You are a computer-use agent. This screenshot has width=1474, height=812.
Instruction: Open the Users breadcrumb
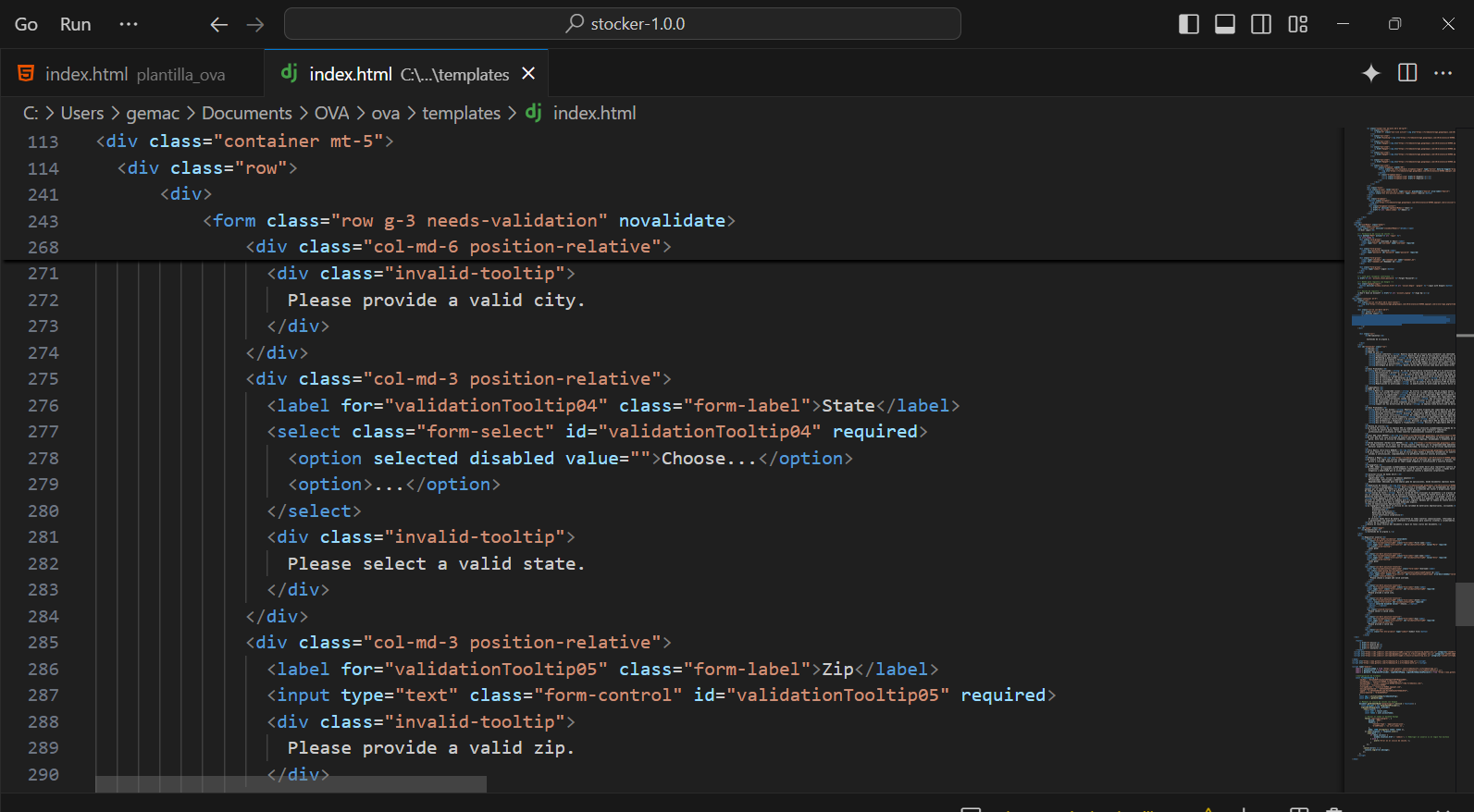tap(82, 113)
